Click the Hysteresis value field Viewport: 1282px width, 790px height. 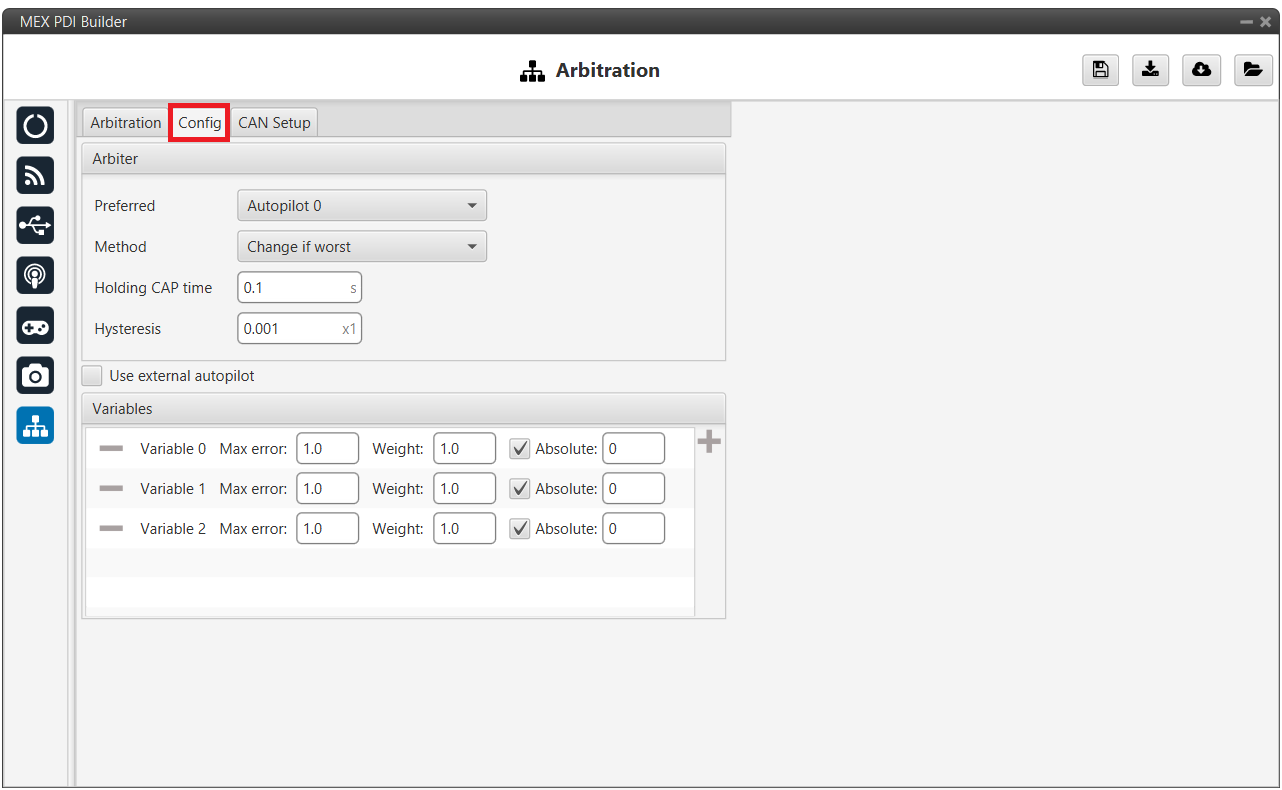click(290, 329)
